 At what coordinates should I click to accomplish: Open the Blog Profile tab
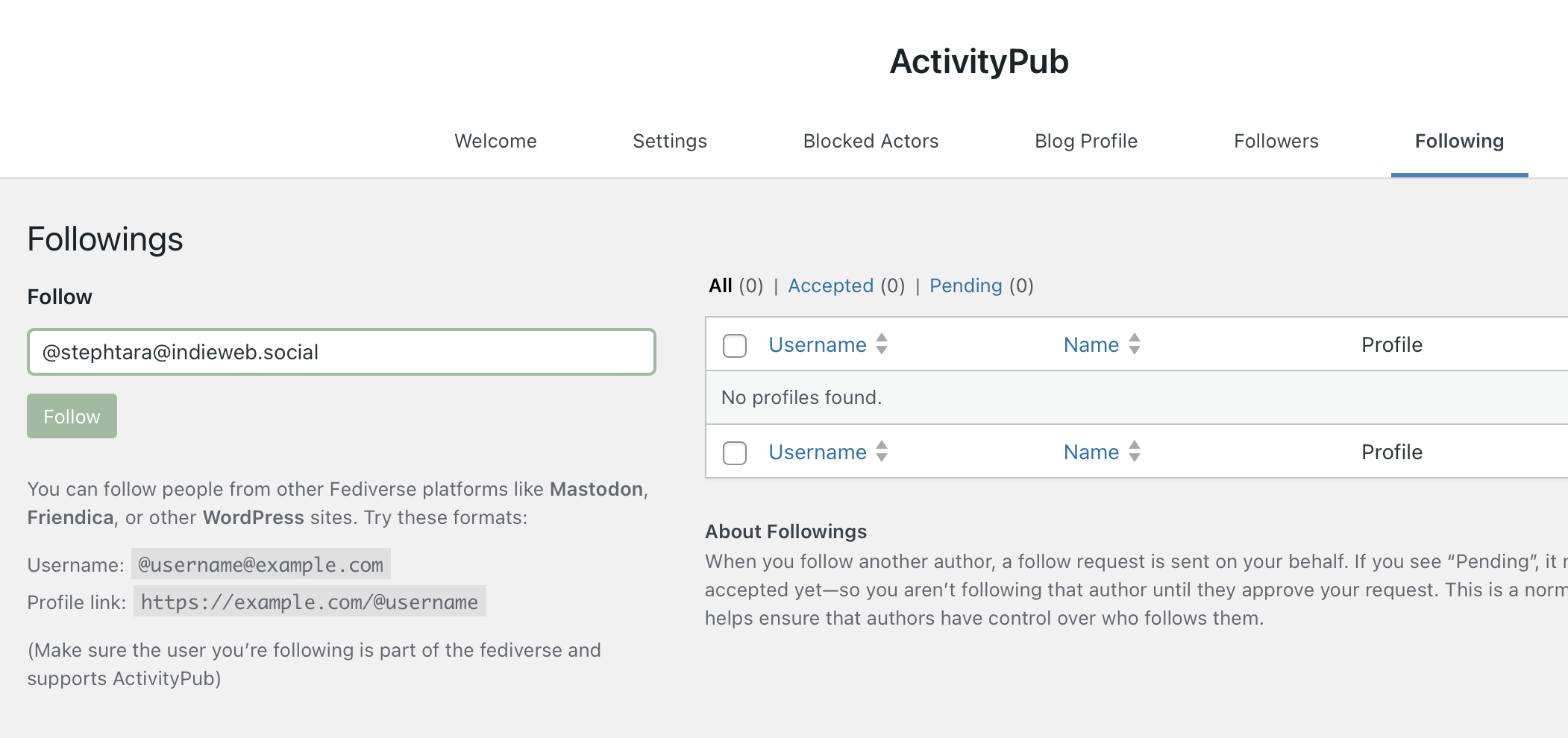(1085, 142)
